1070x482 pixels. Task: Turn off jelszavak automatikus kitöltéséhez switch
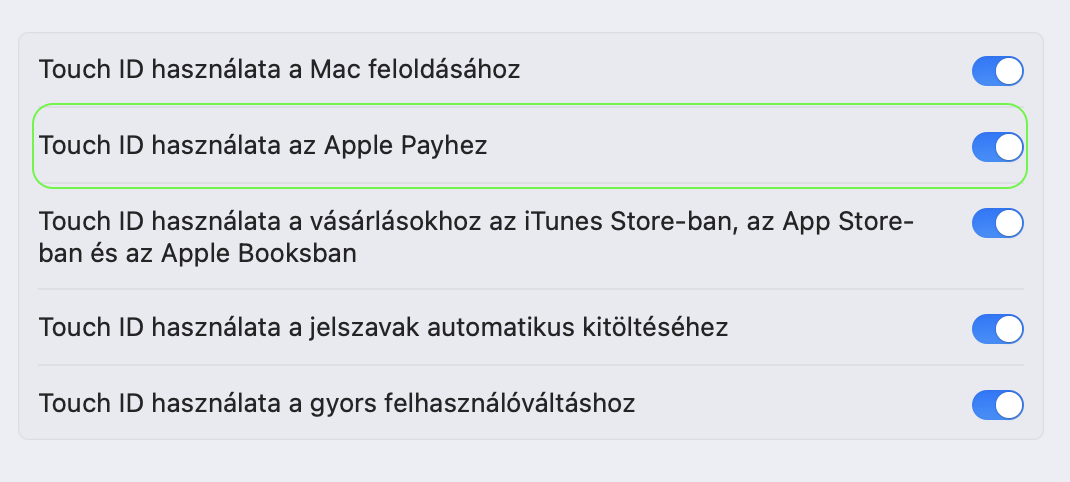(x=997, y=328)
